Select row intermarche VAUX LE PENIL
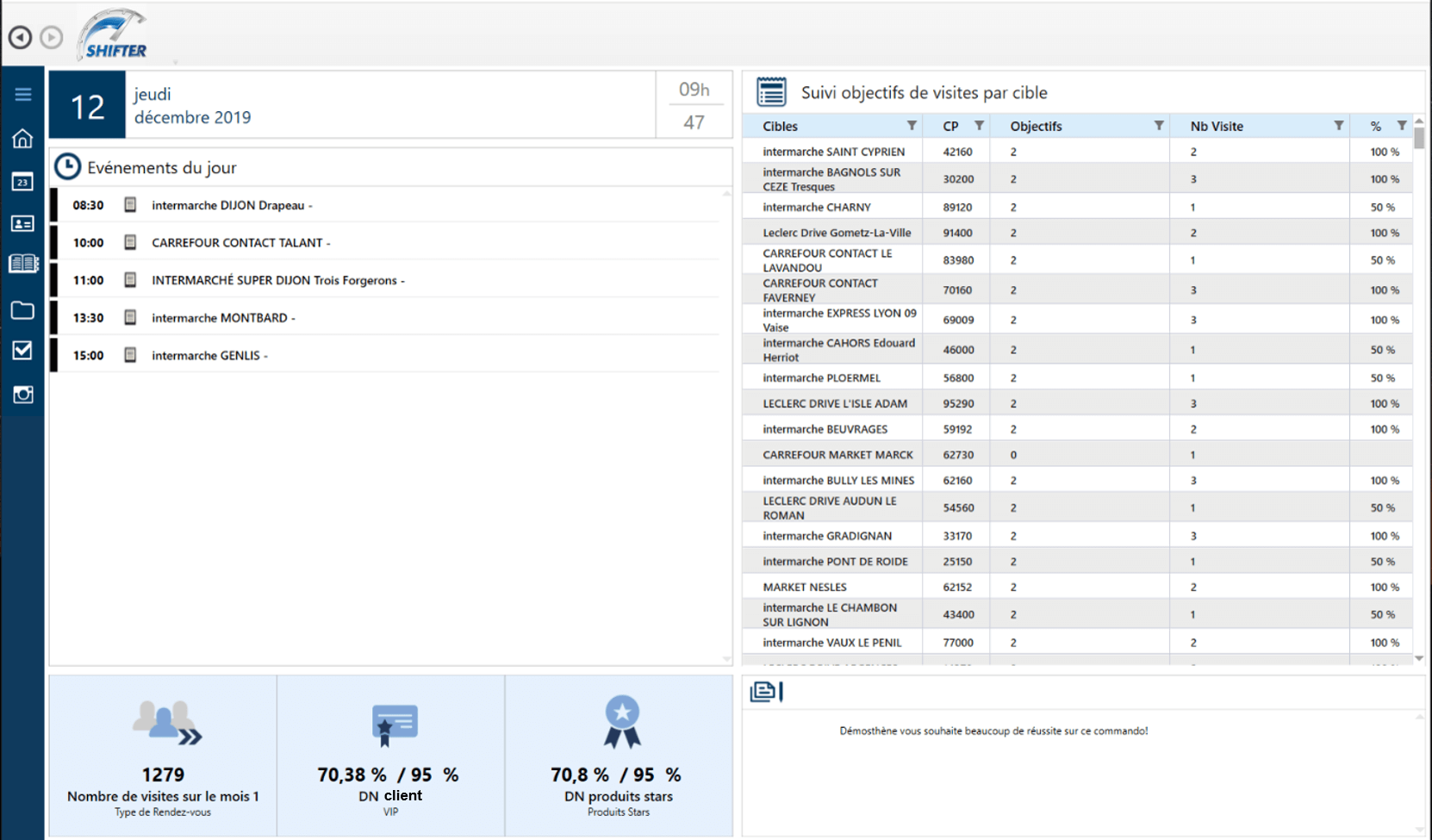1432x840 pixels. tap(1077, 643)
